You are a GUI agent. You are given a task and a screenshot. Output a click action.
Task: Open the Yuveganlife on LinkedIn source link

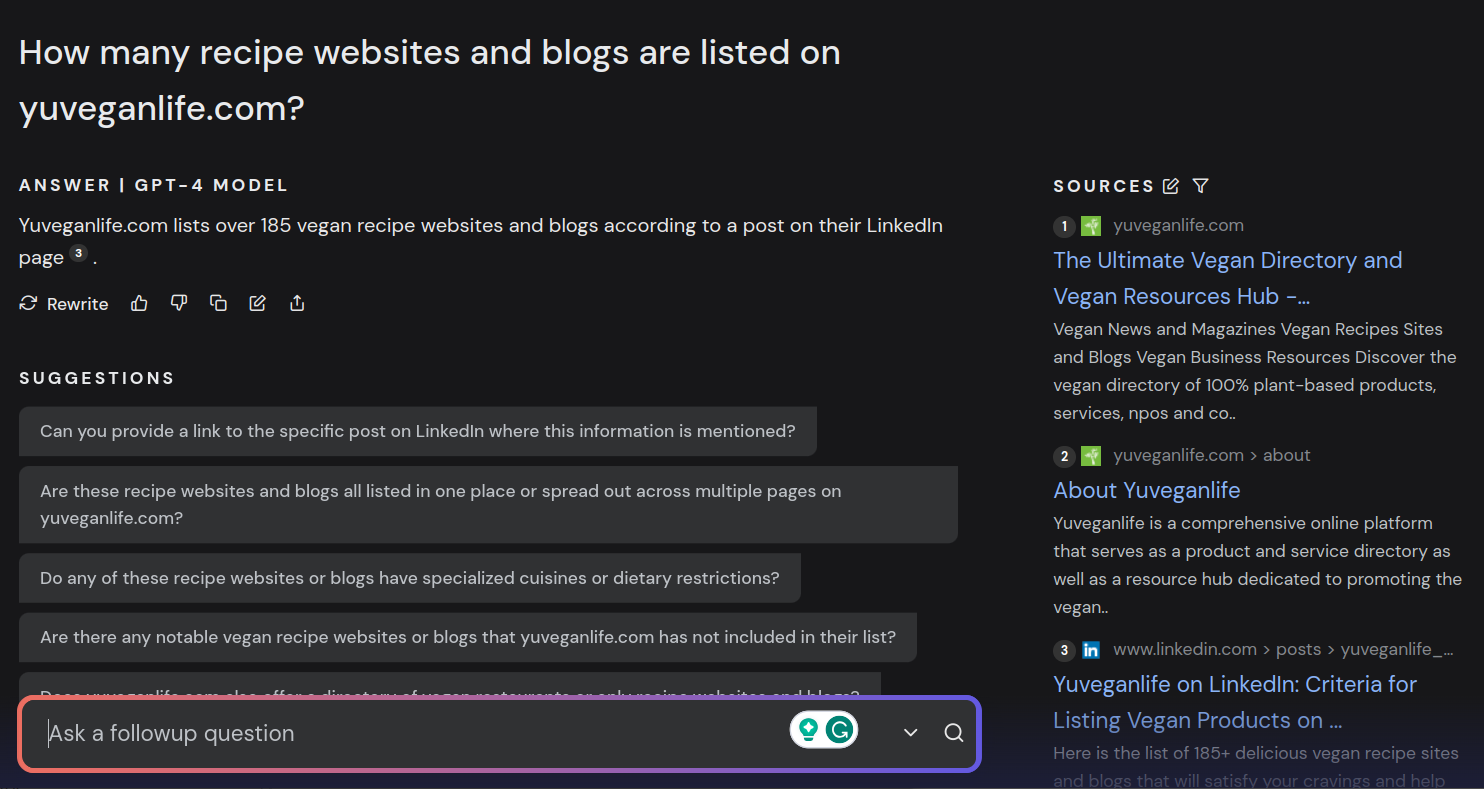pos(1235,702)
